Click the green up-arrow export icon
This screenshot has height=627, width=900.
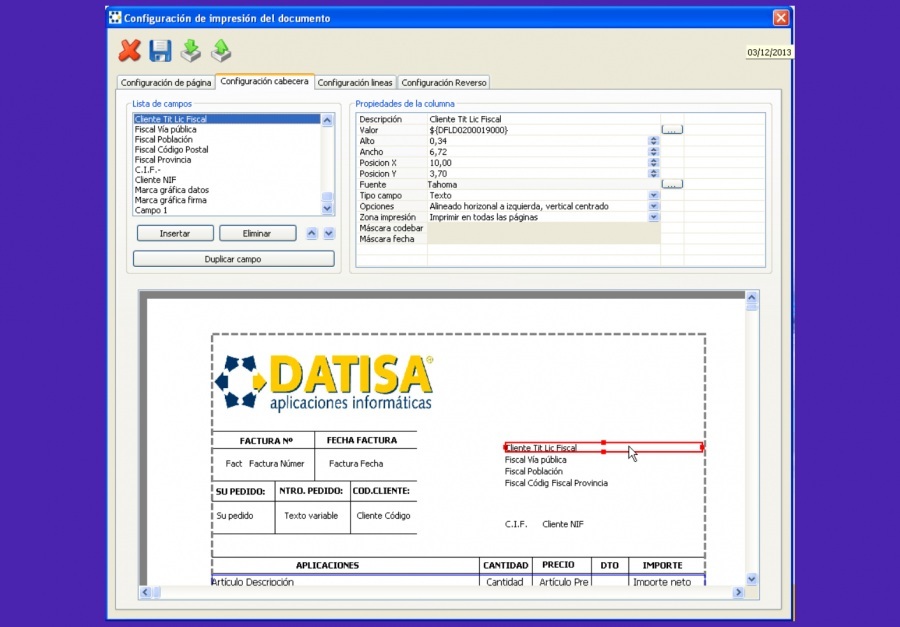(x=221, y=51)
